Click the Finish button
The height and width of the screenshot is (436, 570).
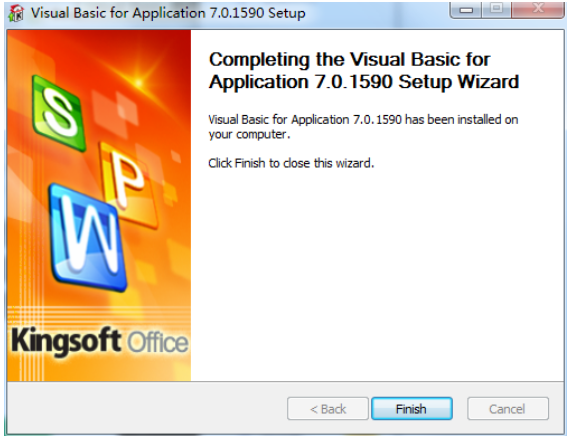click(x=412, y=409)
